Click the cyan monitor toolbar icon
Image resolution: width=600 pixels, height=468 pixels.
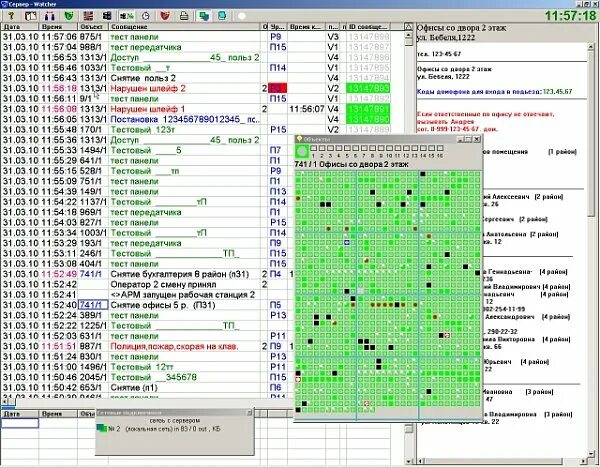(222, 16)
